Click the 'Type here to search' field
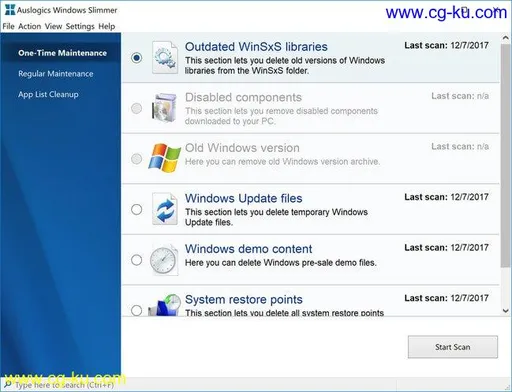512x392 pixels. tap(64, 385)
